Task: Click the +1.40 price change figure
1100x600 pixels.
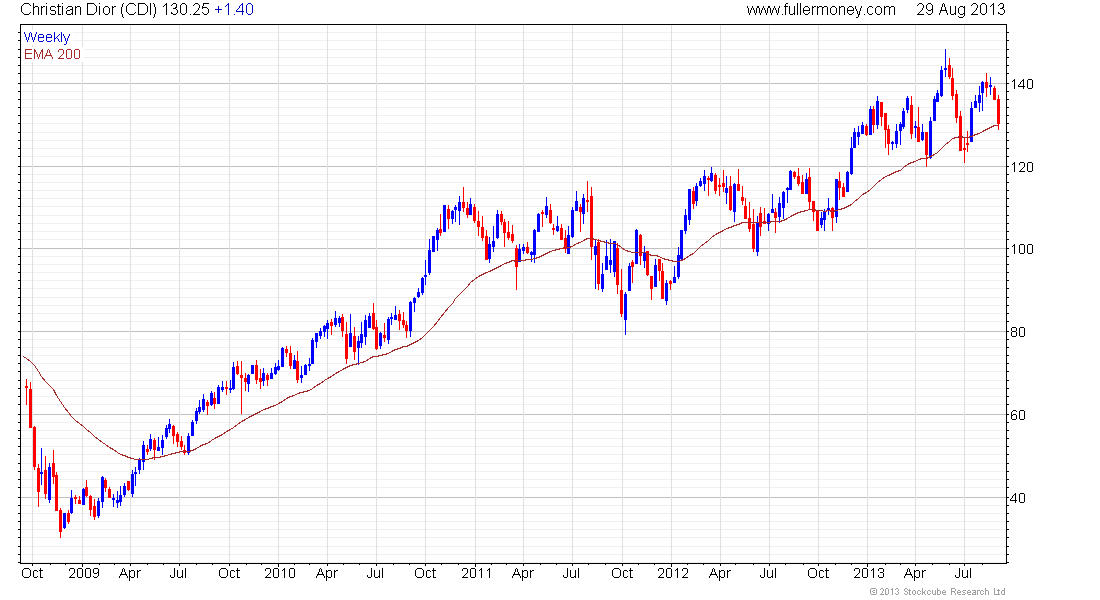Action: point(234,10)
